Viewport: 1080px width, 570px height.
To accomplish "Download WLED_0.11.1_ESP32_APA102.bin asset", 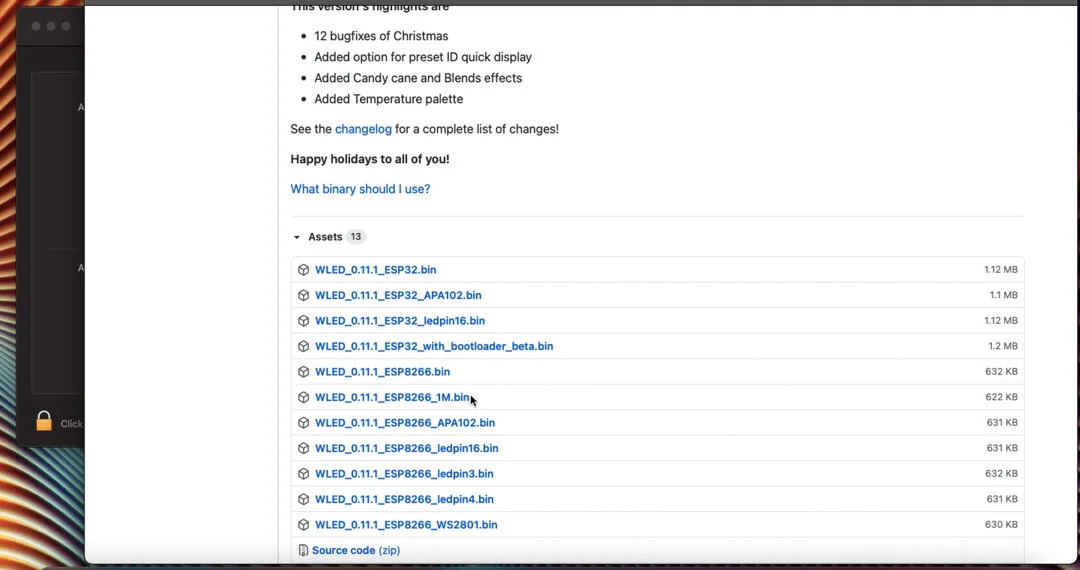I will tap(398, 295).
